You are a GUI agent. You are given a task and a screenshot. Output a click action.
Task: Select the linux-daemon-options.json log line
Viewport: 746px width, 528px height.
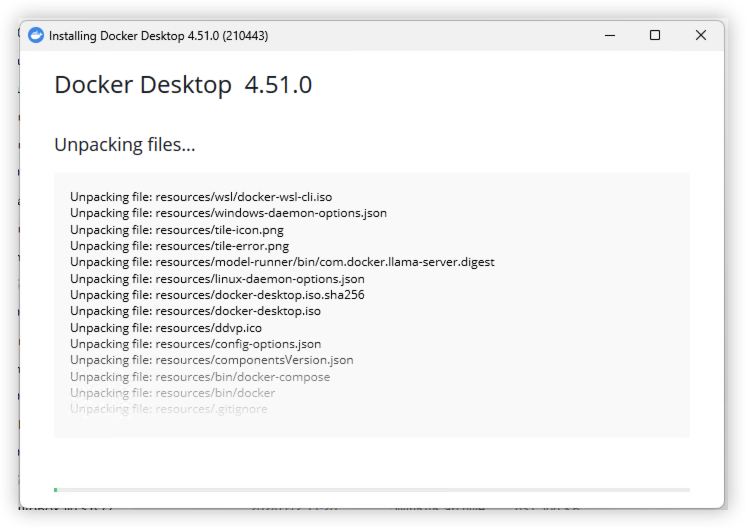click(217, 279)
